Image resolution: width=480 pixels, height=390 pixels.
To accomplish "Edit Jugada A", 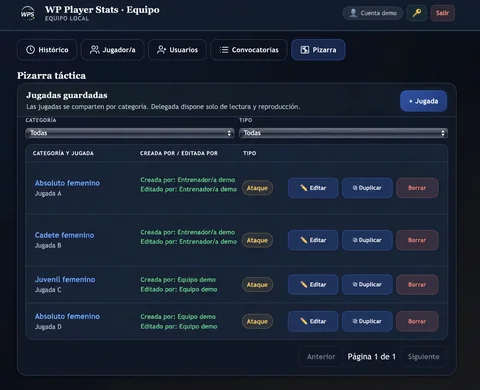I will [313, 188].
